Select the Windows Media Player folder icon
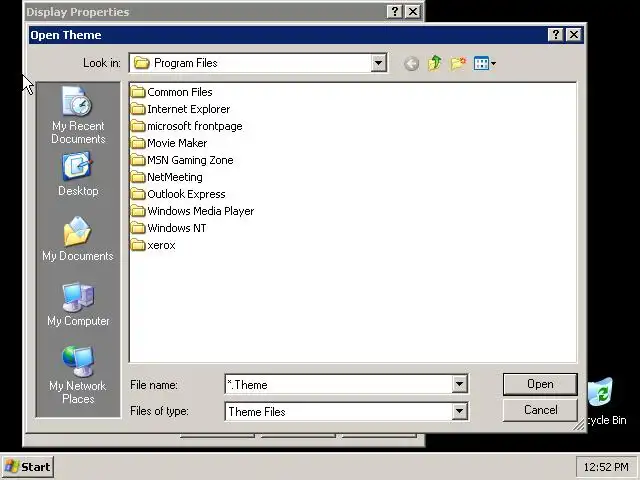Screen dimensions: 640x480 [x=138, y=211]
